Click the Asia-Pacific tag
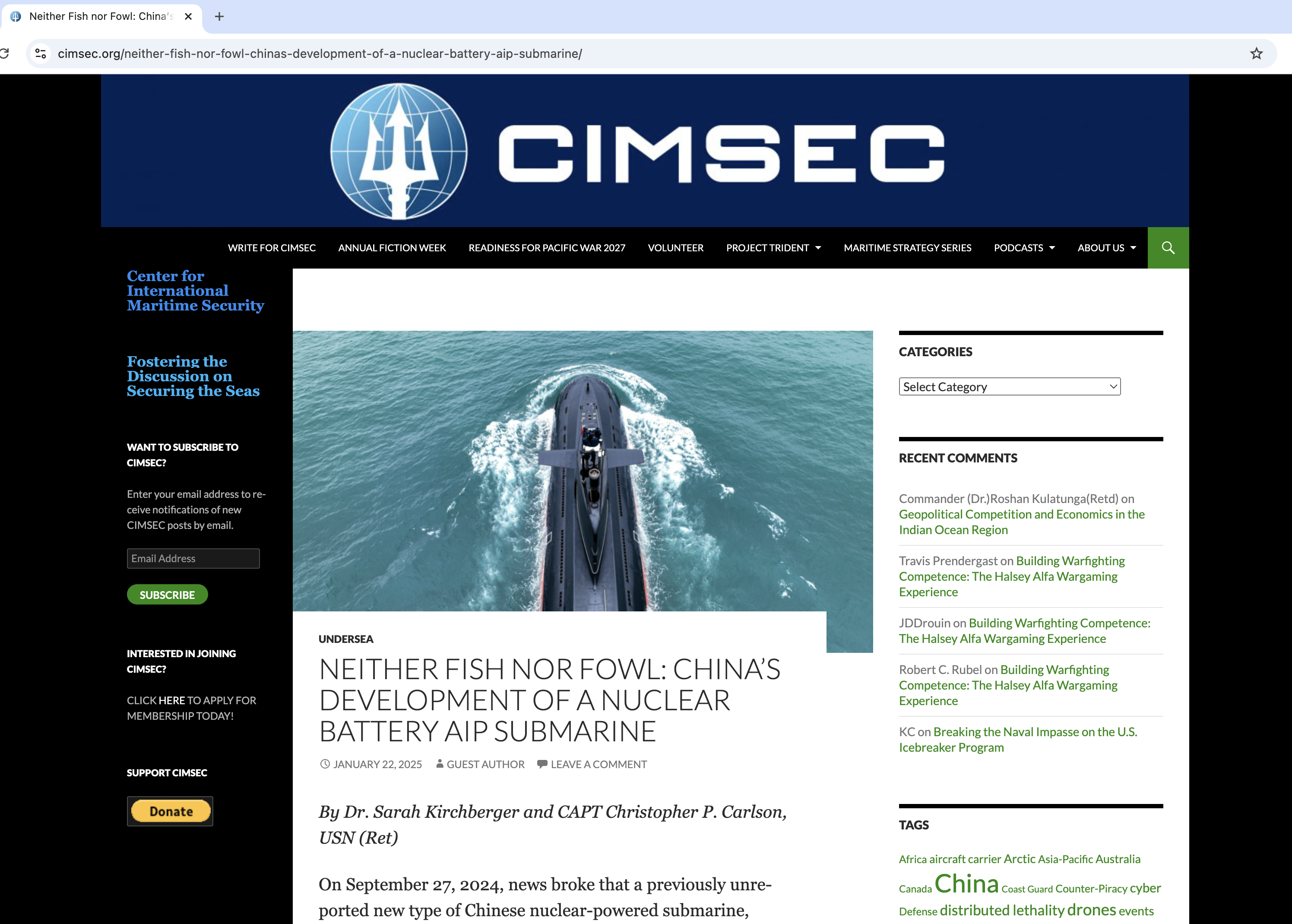This screenshot has width=1292, height=924. 1066,859
